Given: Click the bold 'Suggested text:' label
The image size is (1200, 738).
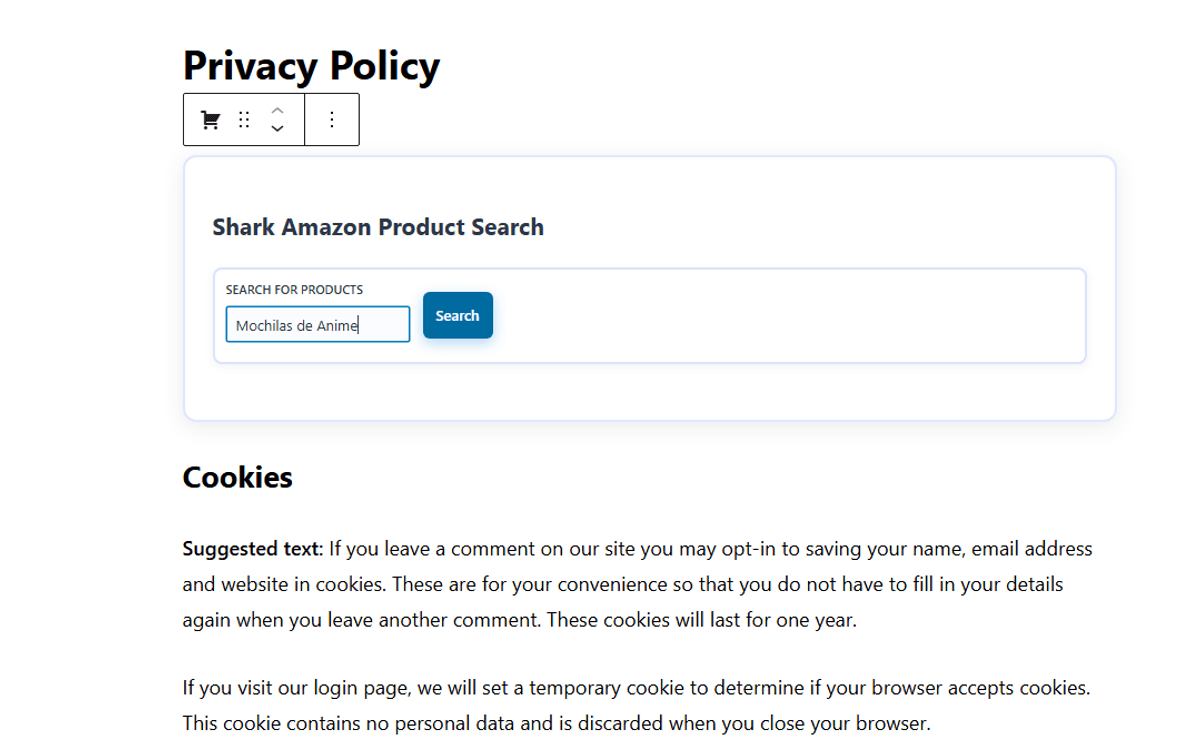Looking at the screenshot, I should pyautogui.click(x=252, y=549).
